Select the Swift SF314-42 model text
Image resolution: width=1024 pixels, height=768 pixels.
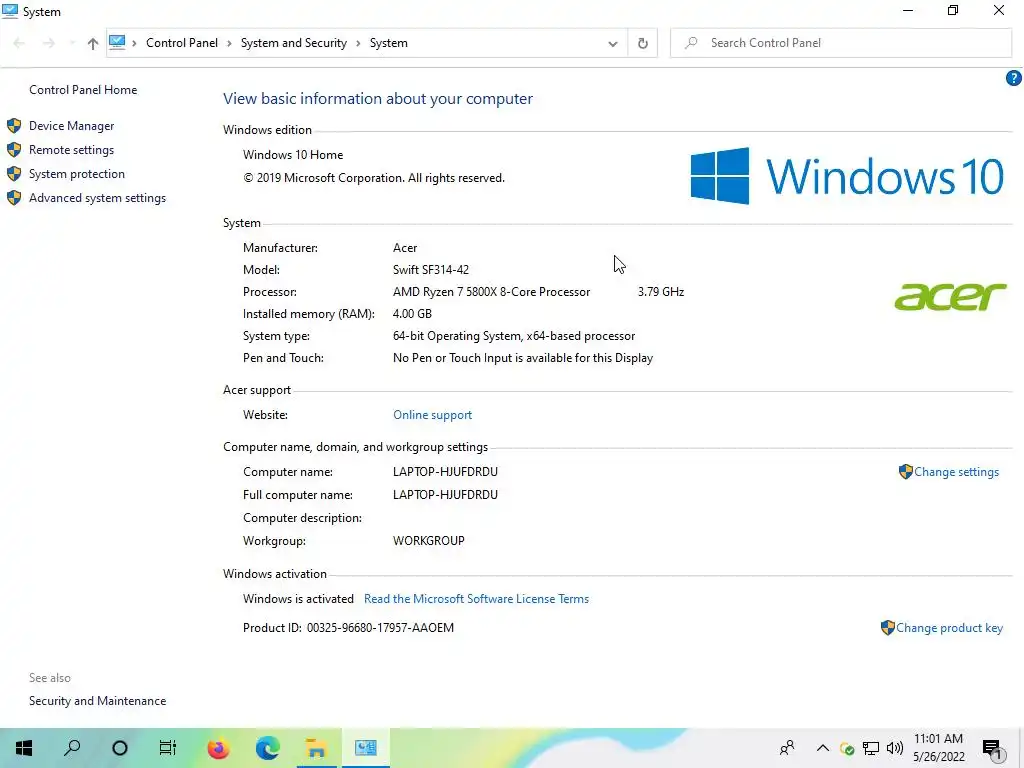coord(430,270)
